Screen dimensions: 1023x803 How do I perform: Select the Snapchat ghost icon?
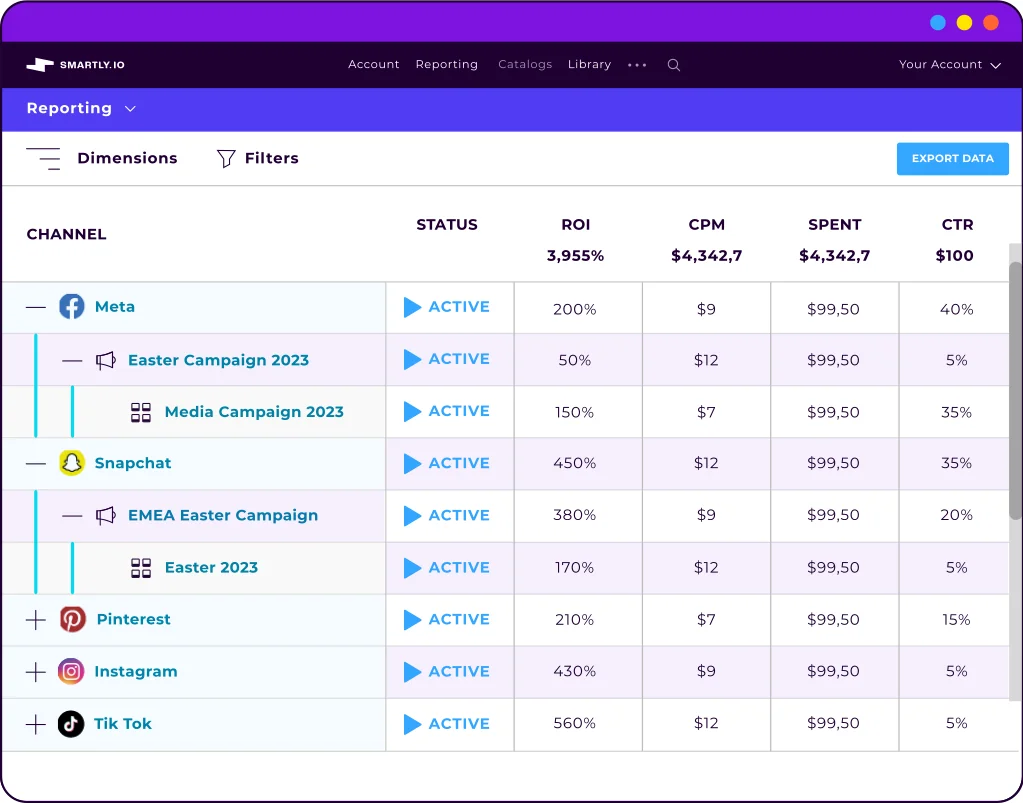click(x=72, y=463)
